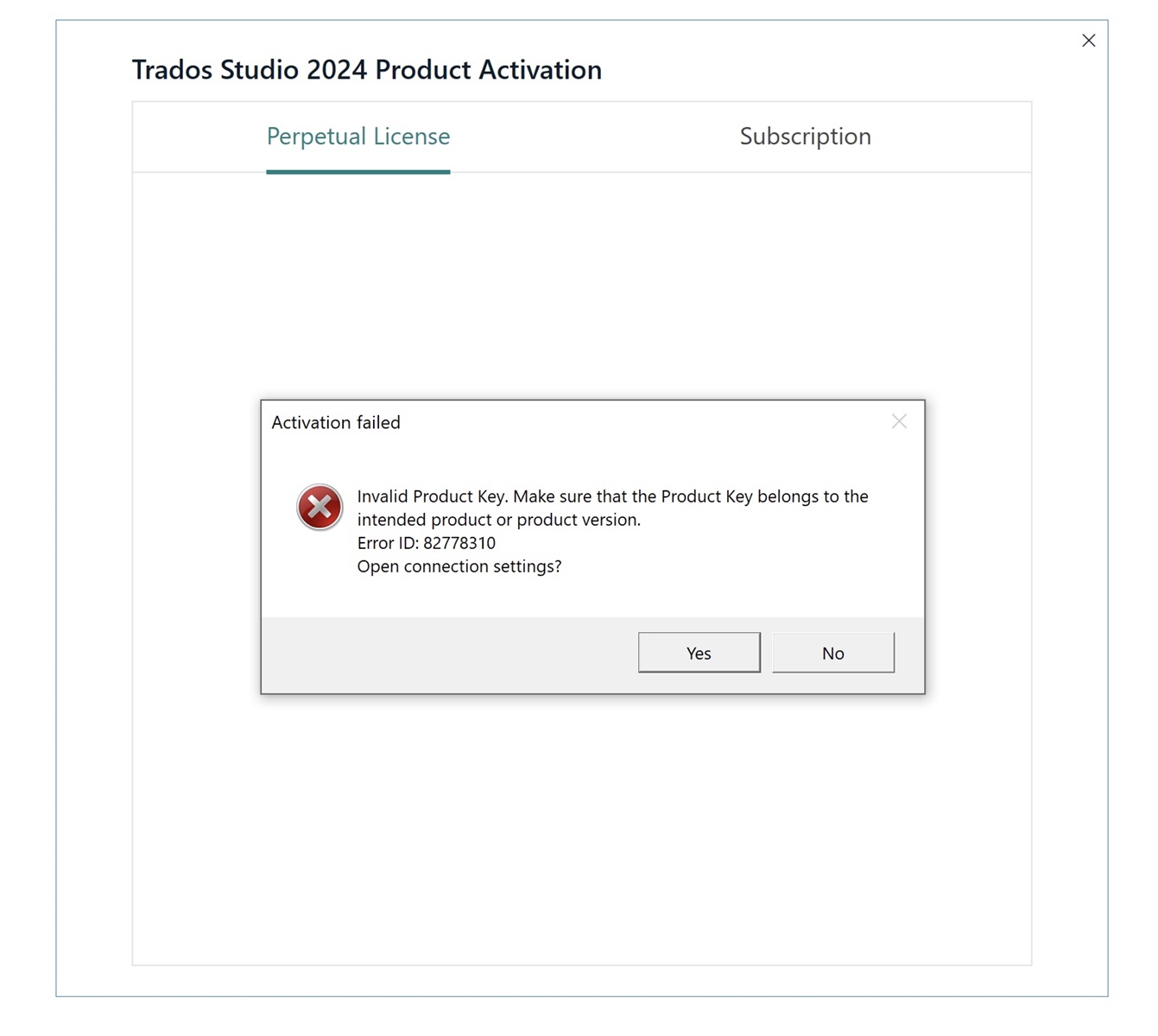Click the Open connection settings question text
This screenshot has height=1036, width=1158.
[x=459, y=566]
